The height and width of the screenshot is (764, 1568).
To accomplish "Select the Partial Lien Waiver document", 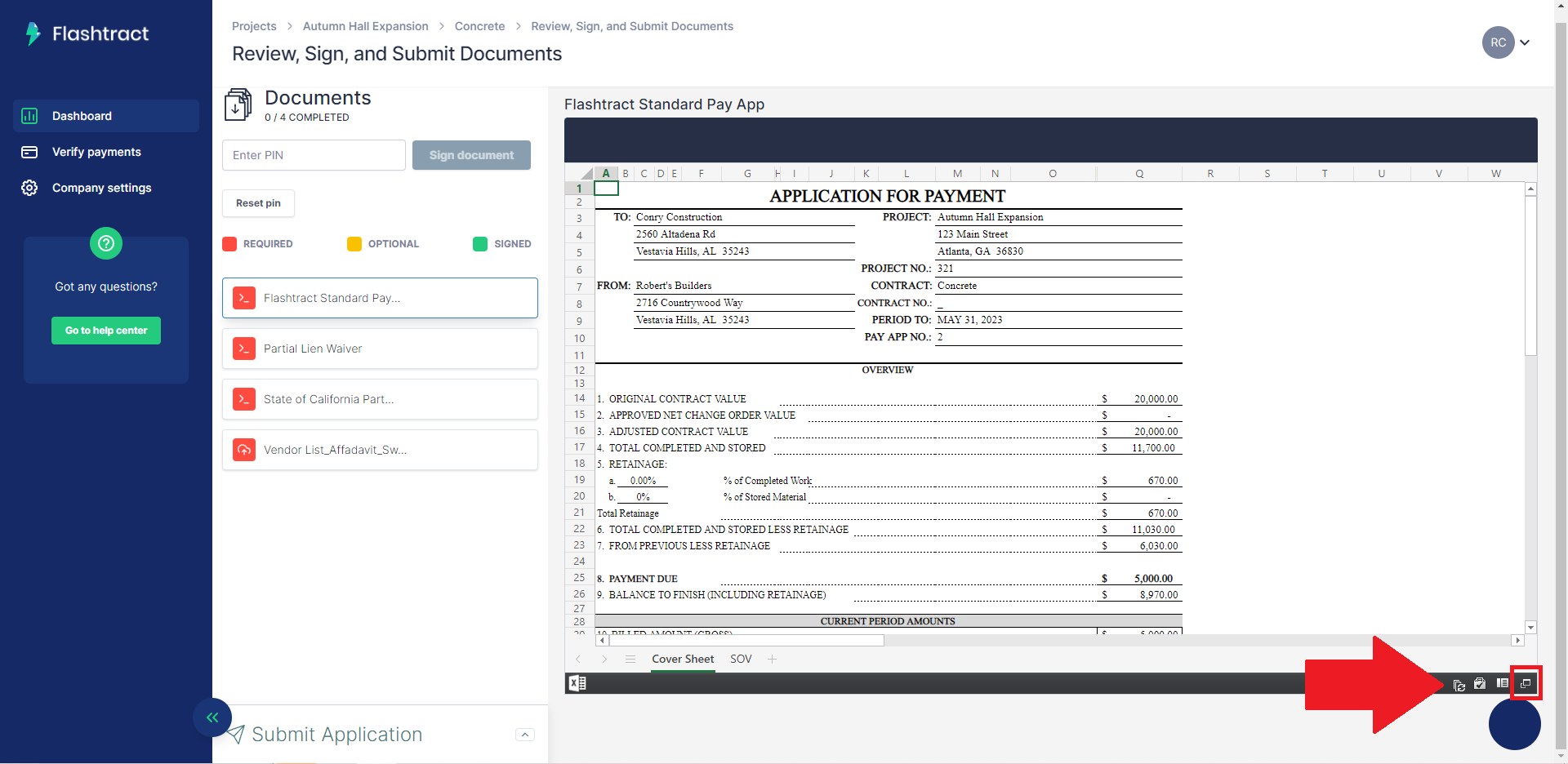I will pyautogui.click(x=380, y=349).
